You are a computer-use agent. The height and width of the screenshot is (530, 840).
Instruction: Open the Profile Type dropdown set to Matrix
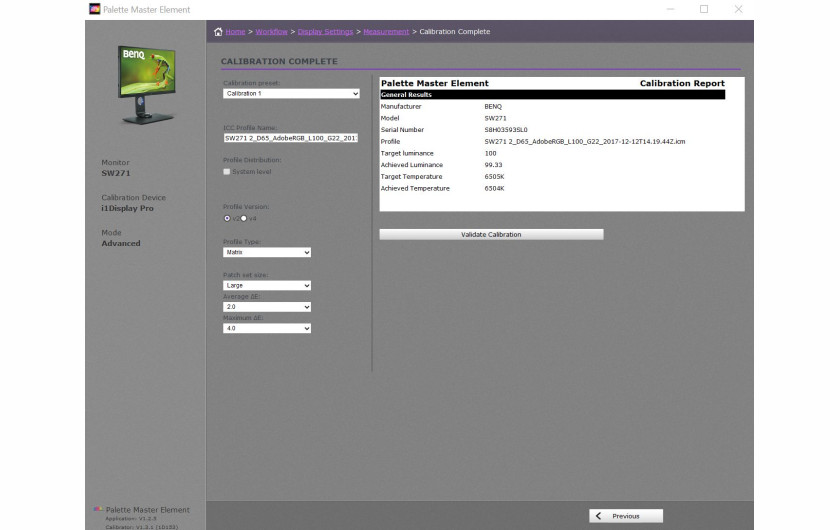(x=267, y=252)
